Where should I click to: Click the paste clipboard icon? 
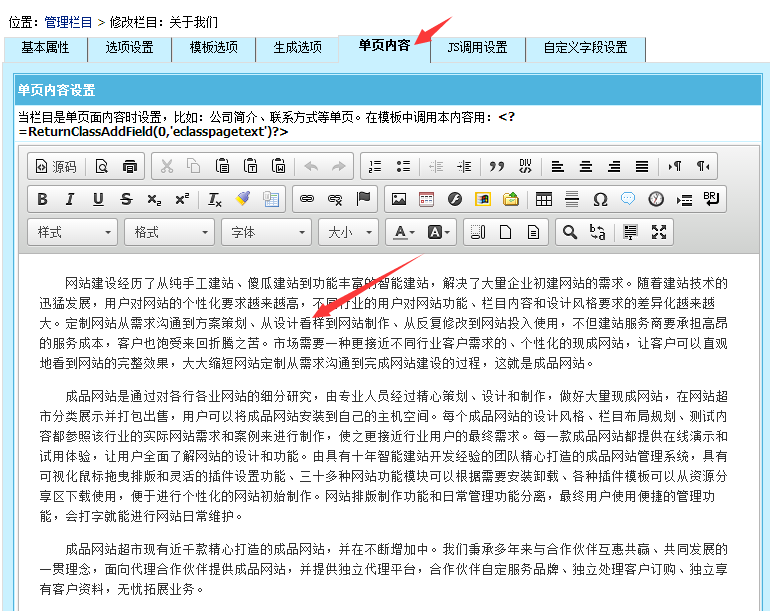[222, 167]
